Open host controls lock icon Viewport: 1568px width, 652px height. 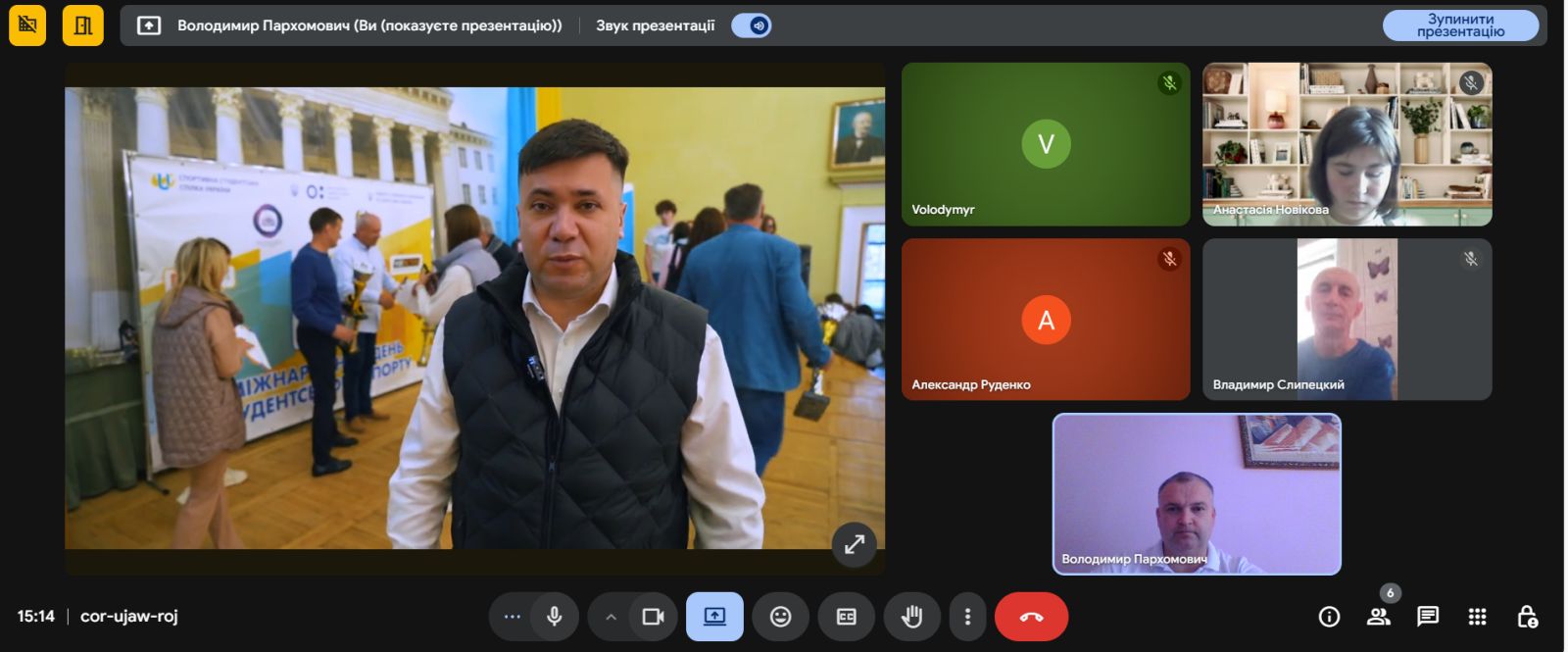[x=1527, y=617]
